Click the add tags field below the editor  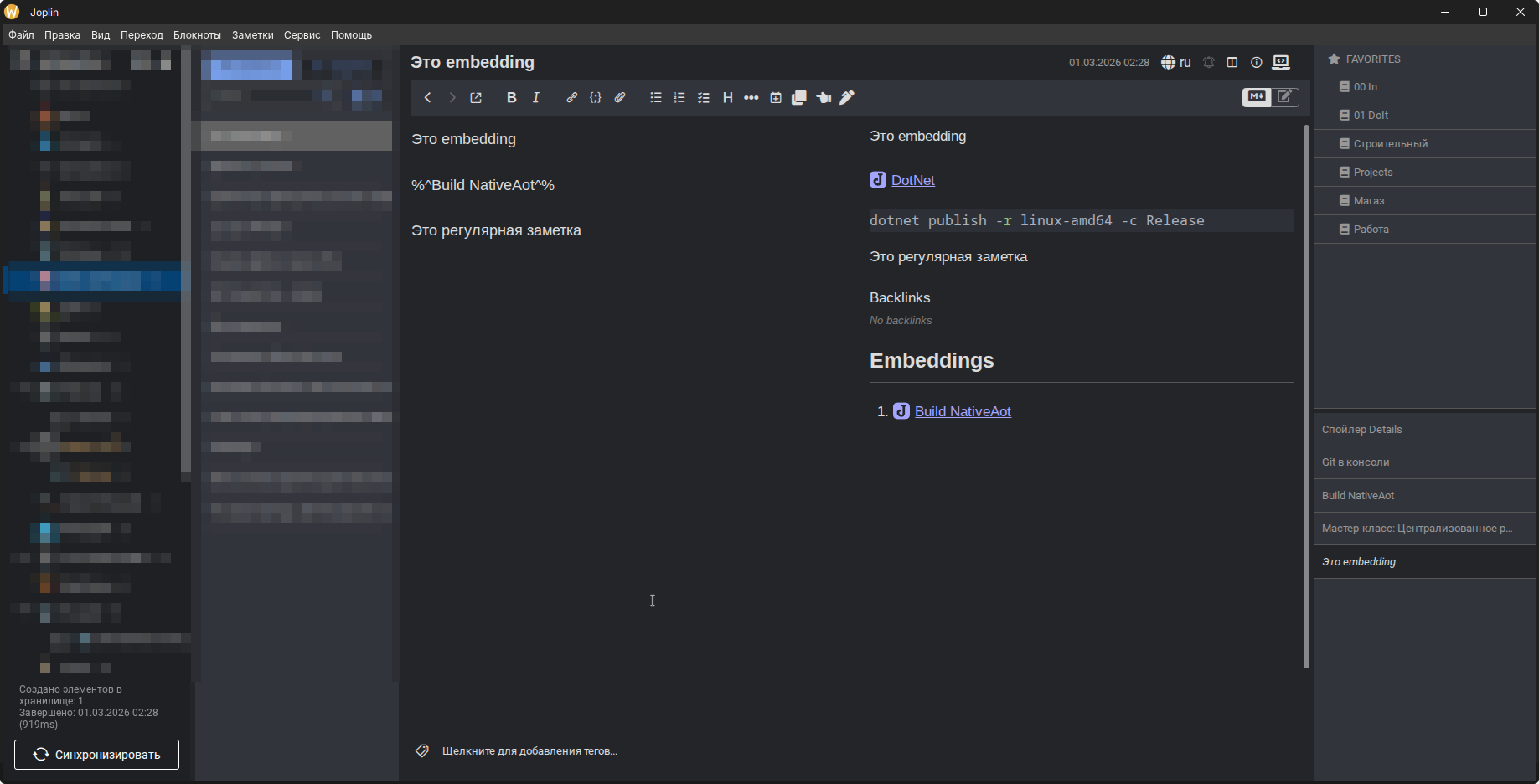click(529, 751)
